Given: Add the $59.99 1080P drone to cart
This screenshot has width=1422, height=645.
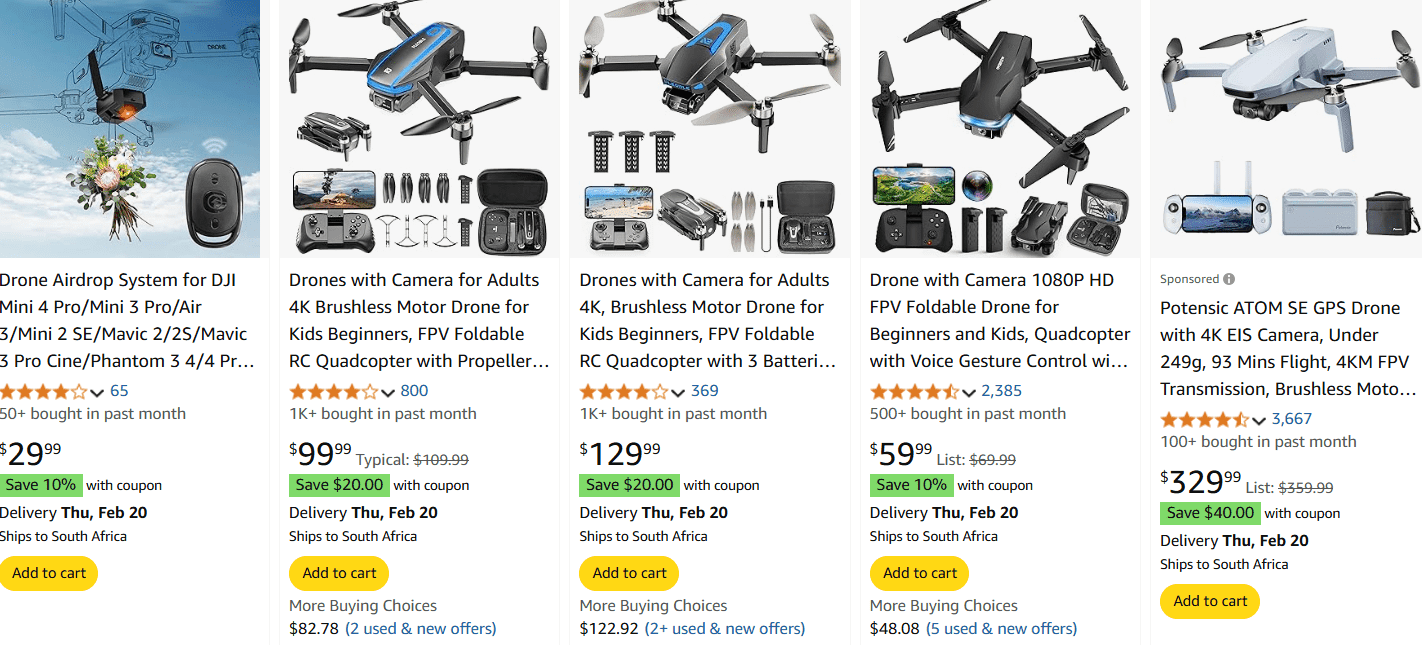Looking at the screenshot, I should [x=918, y=573].
